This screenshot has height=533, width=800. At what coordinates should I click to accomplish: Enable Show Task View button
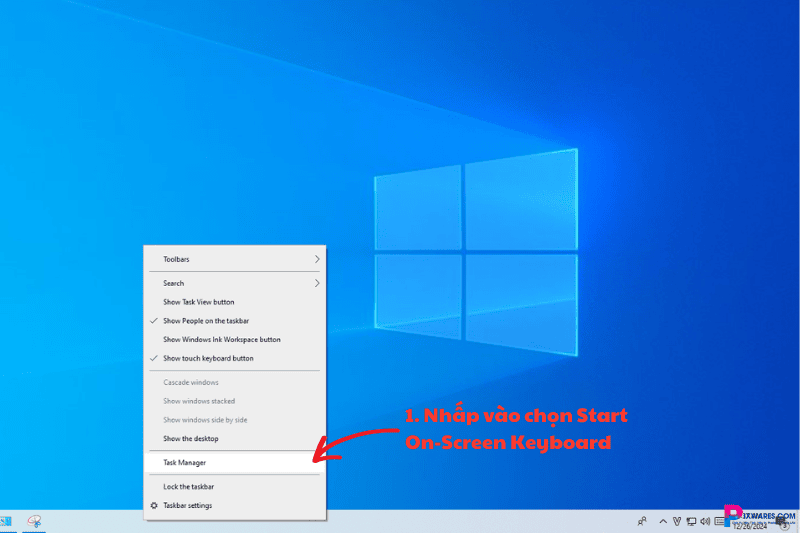pyautogui.click(x=198, y=302)
